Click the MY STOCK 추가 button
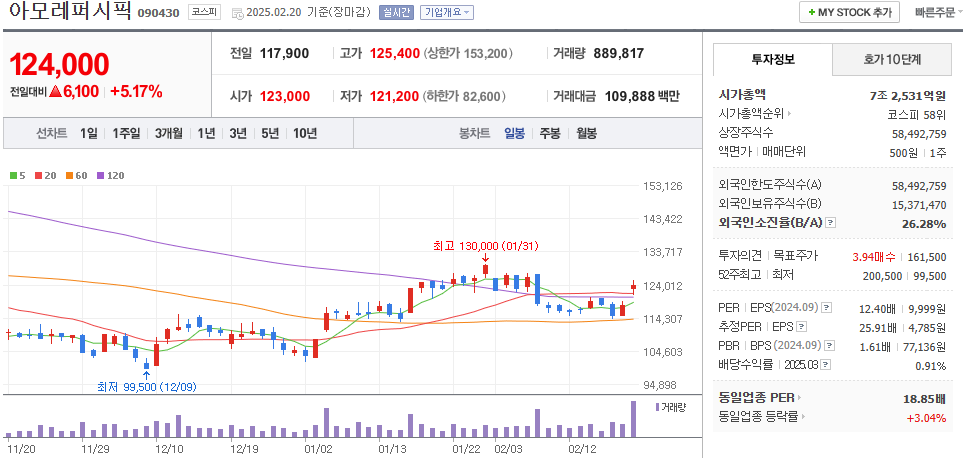The height and width of the screenshot is (458, 966). click(x=849, y=12)
